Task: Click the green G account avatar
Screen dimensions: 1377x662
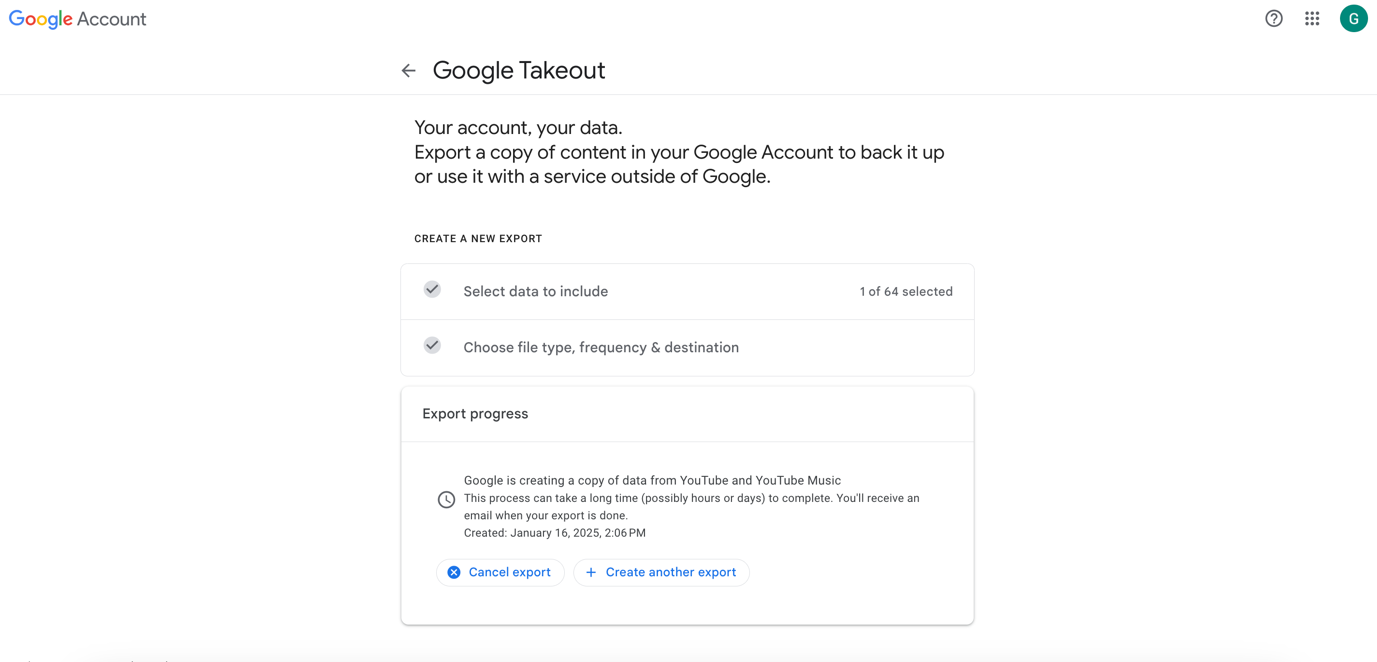Action: tap(1353, 19)
